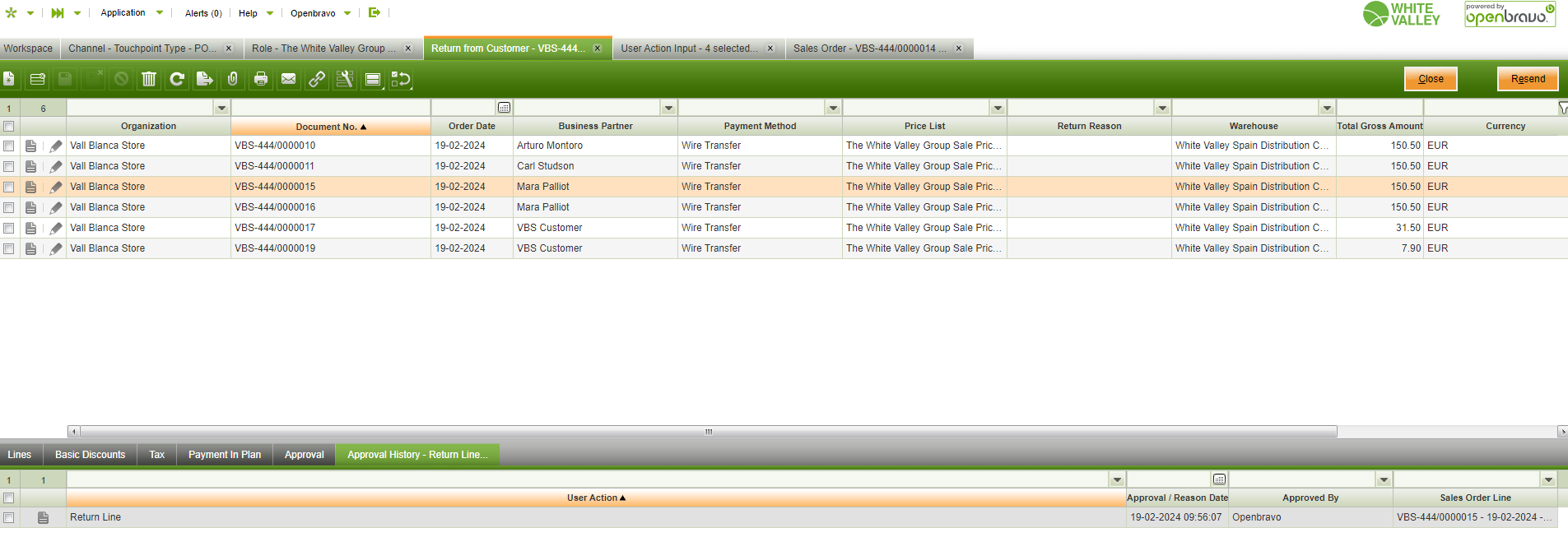This screenshot has height=551, width=1568.
Task: Click the Total Gross Amount 31.50 cell
Action: pos(1380,228)
